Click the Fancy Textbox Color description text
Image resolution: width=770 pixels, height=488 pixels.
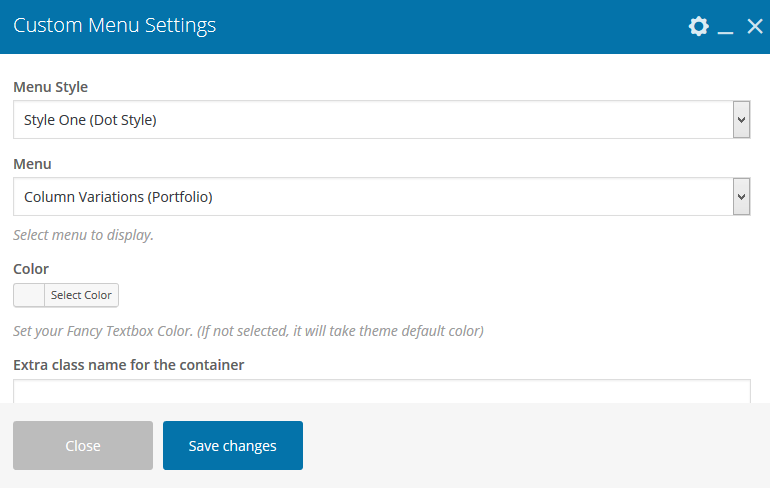248,331
